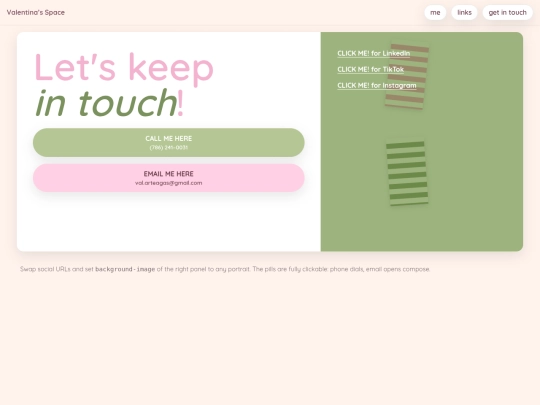Open the CLICK ME! for TikTok link
Screen dimensions: 540x405
pos(371,69)
